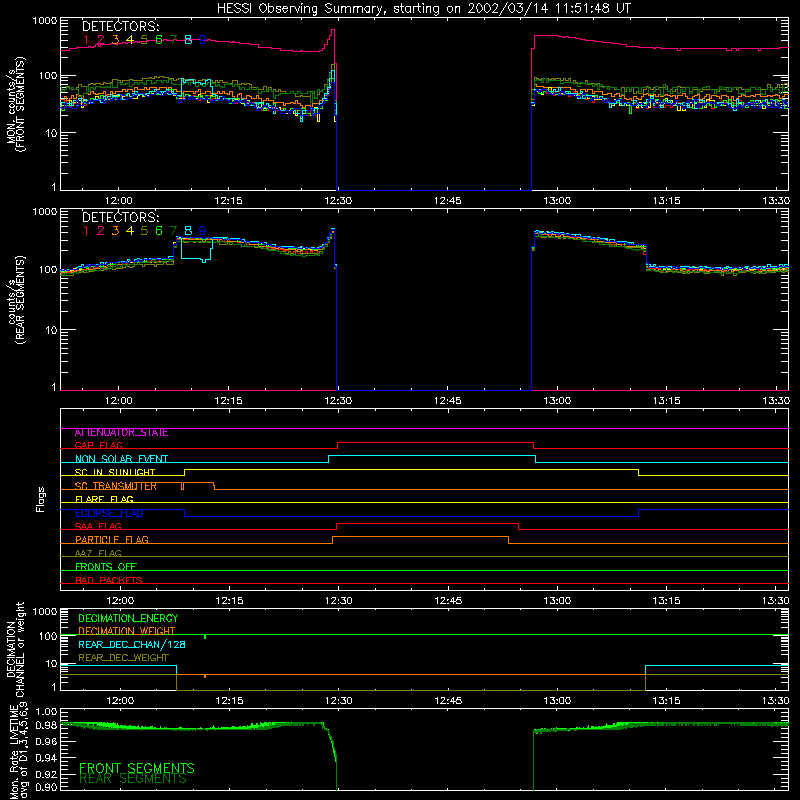Select detector 5 number in rear segments legend
The height and width of the screenshot is (800, 800).
[144, 231]
